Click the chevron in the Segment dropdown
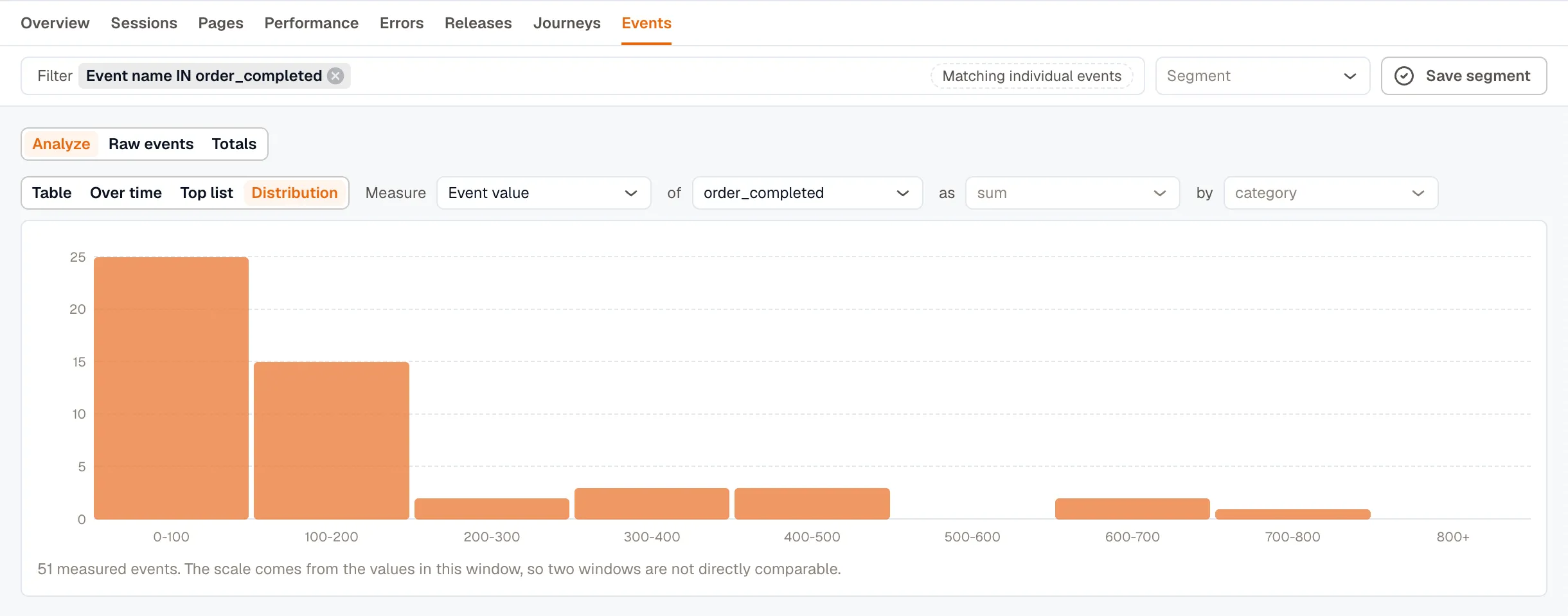 click(x=1350, y=76)
